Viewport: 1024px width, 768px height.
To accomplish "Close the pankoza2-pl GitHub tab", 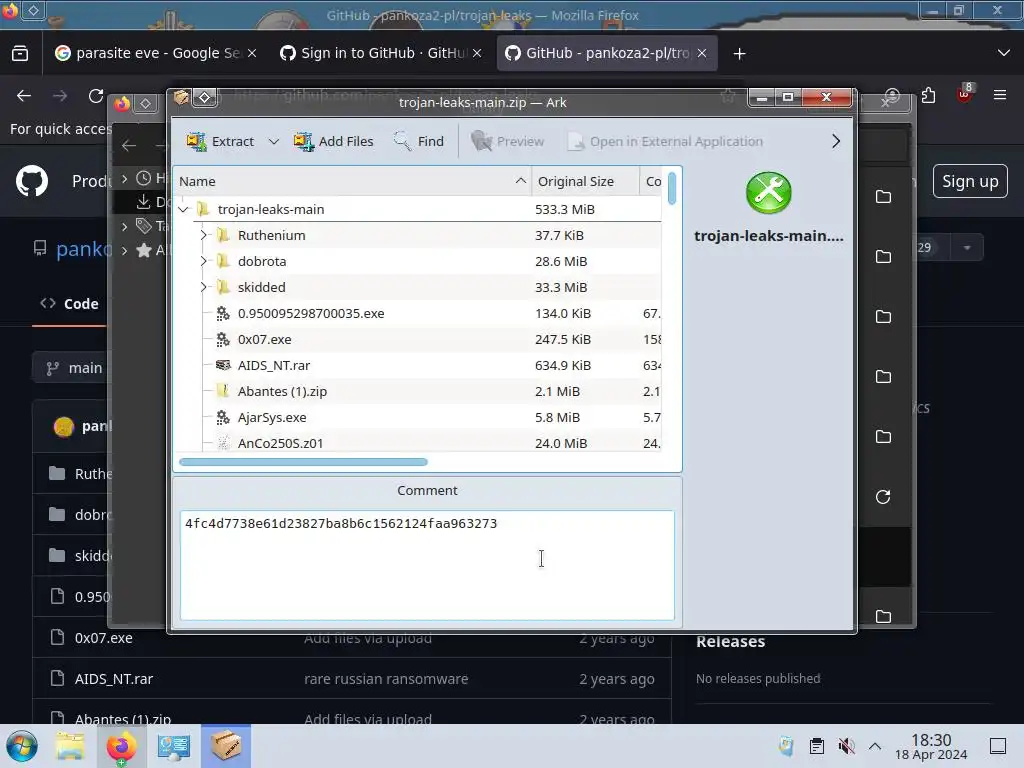I will 702,53.
